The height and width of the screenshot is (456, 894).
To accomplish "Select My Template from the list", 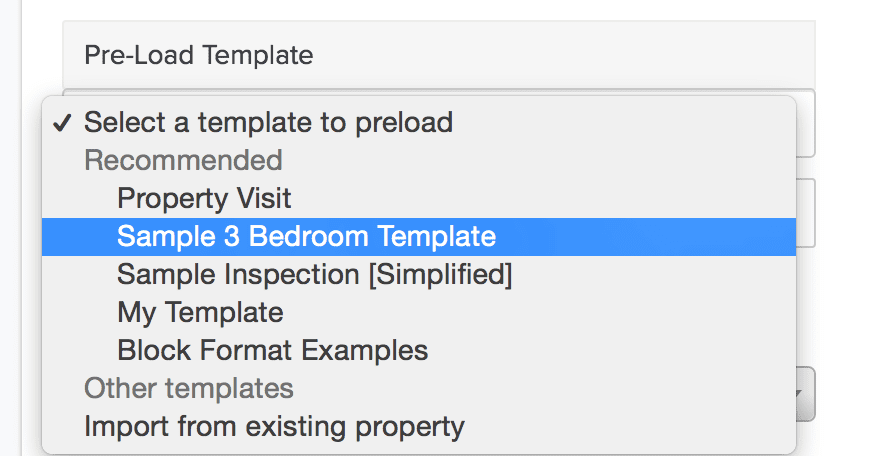I will click(200, 312).
